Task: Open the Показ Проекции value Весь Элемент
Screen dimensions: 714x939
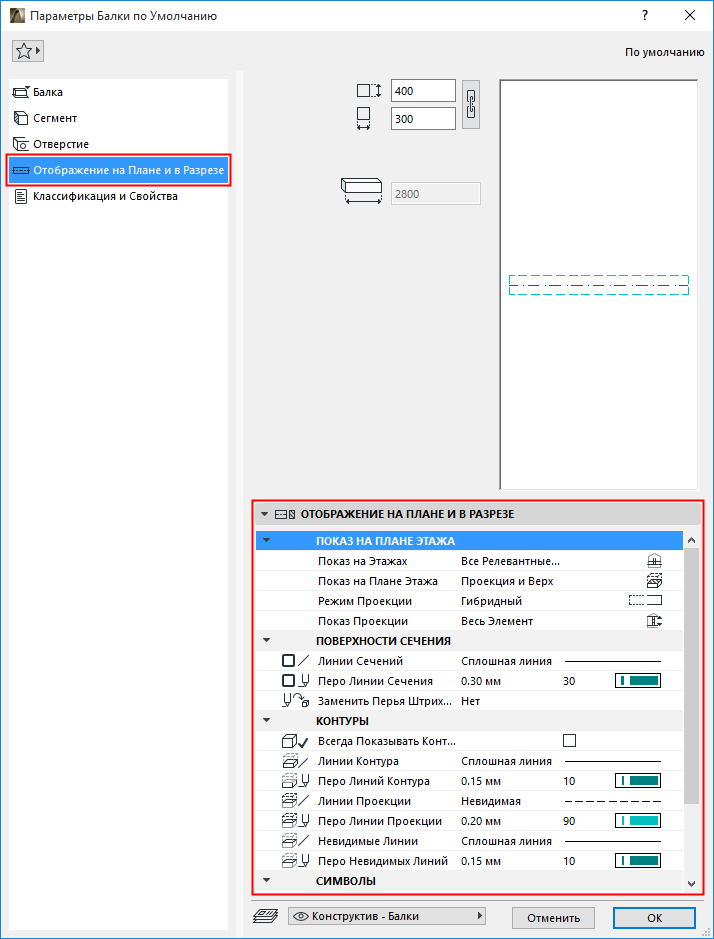Action: 497,621
